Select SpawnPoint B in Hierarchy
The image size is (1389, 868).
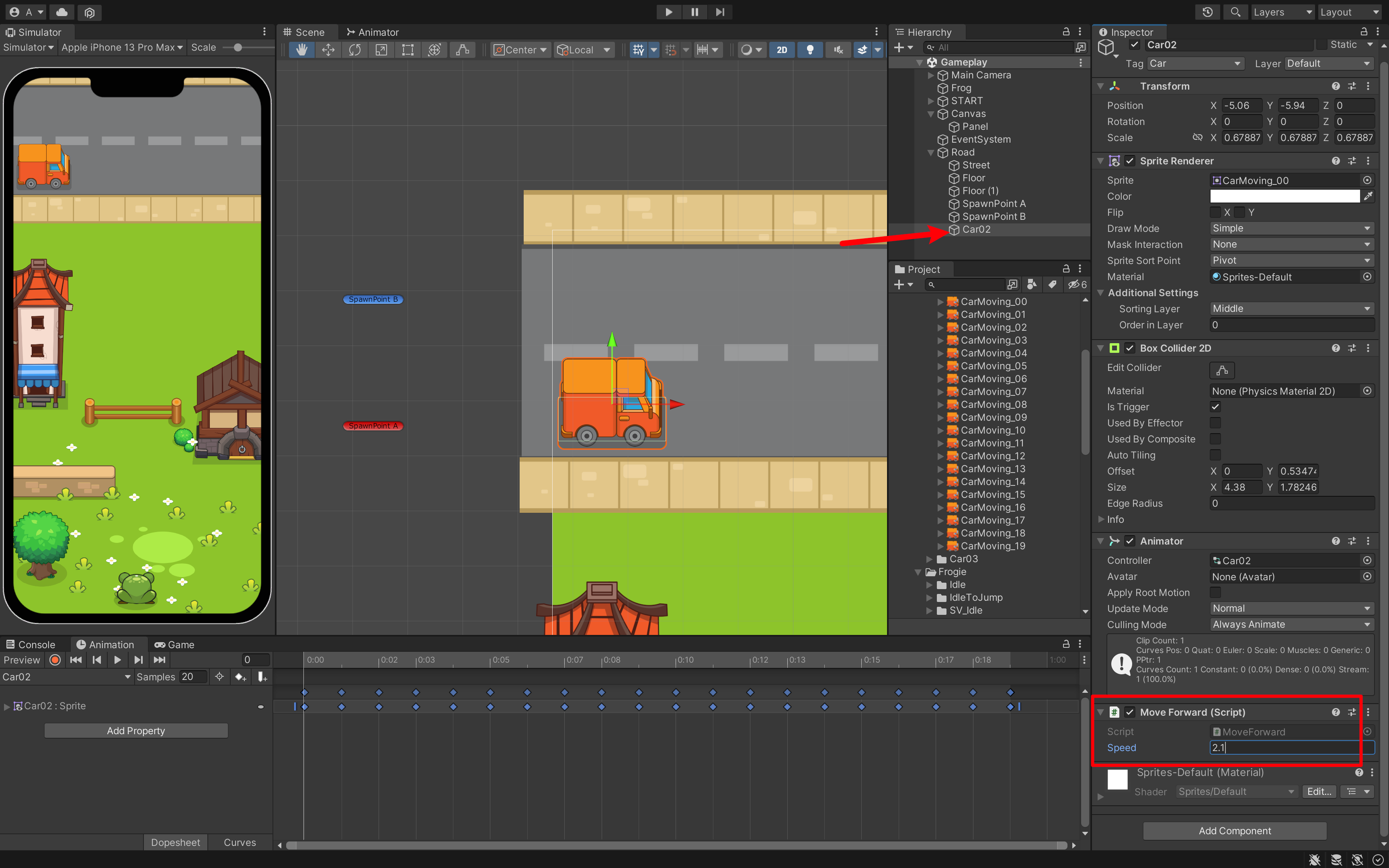994,217
